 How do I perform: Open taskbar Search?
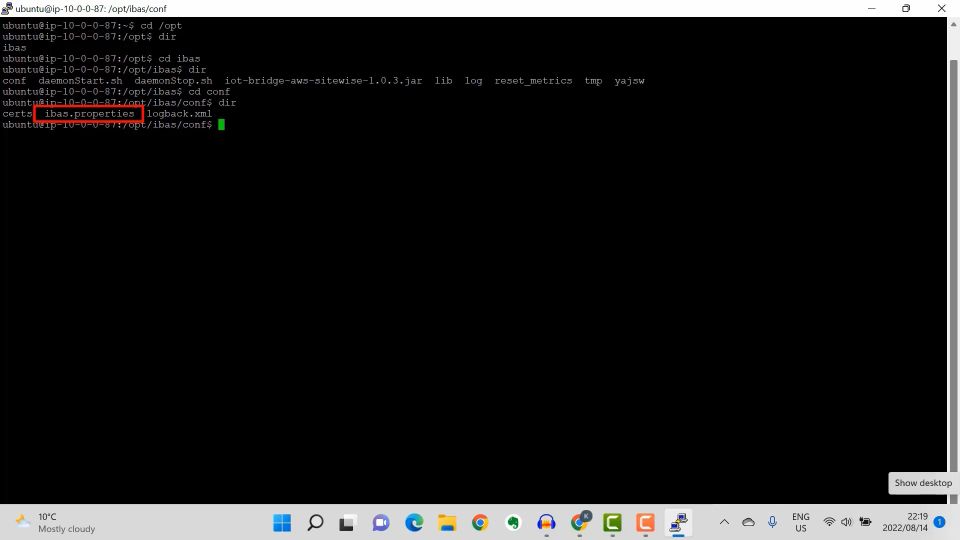click(315, 522)
